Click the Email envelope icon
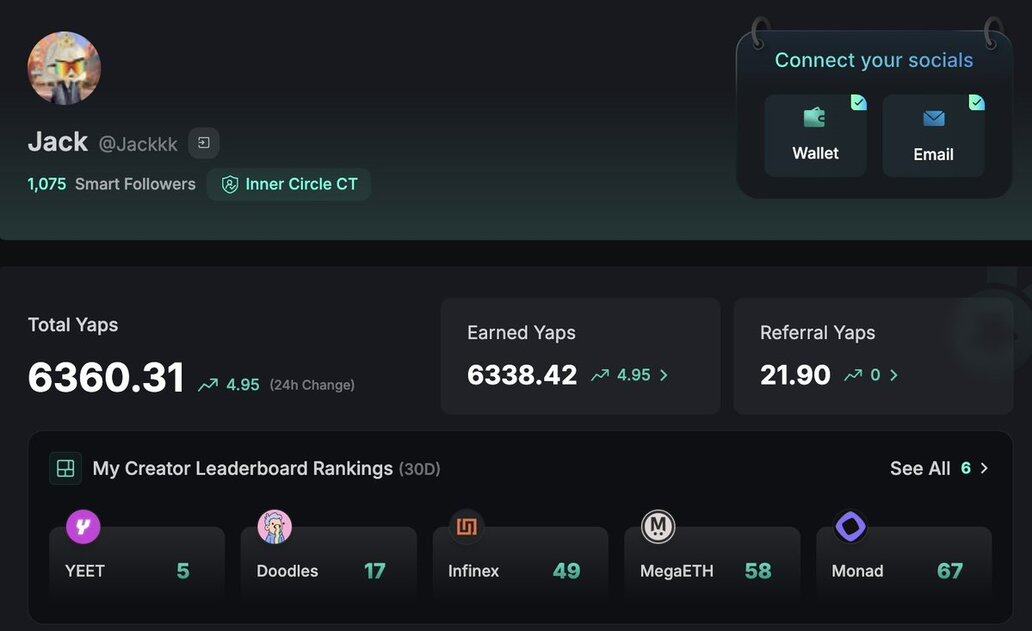 click(933, 119)
